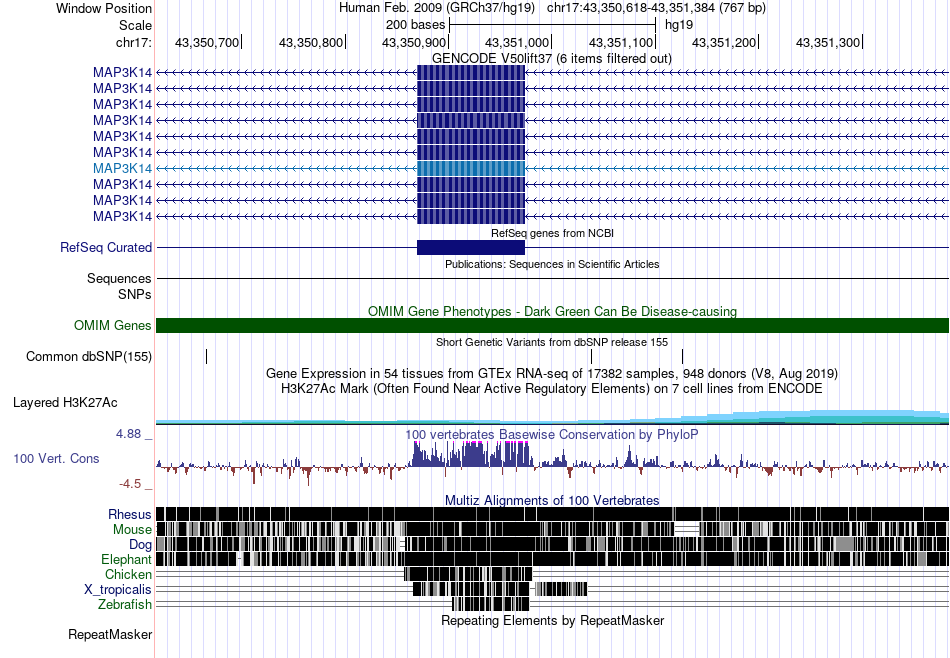Open the H3K27Ac Mark ENCODE track title
Screen dimensions: 950x658
click(x=552, y=388)
